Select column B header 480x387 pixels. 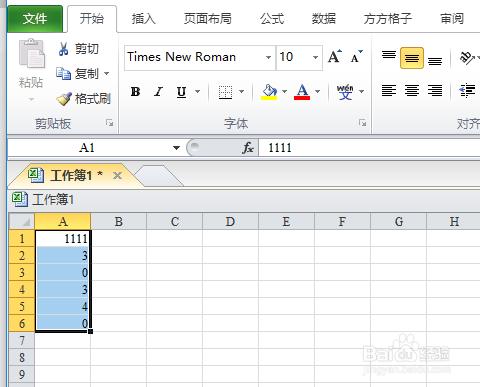click(x=118, y=221)
